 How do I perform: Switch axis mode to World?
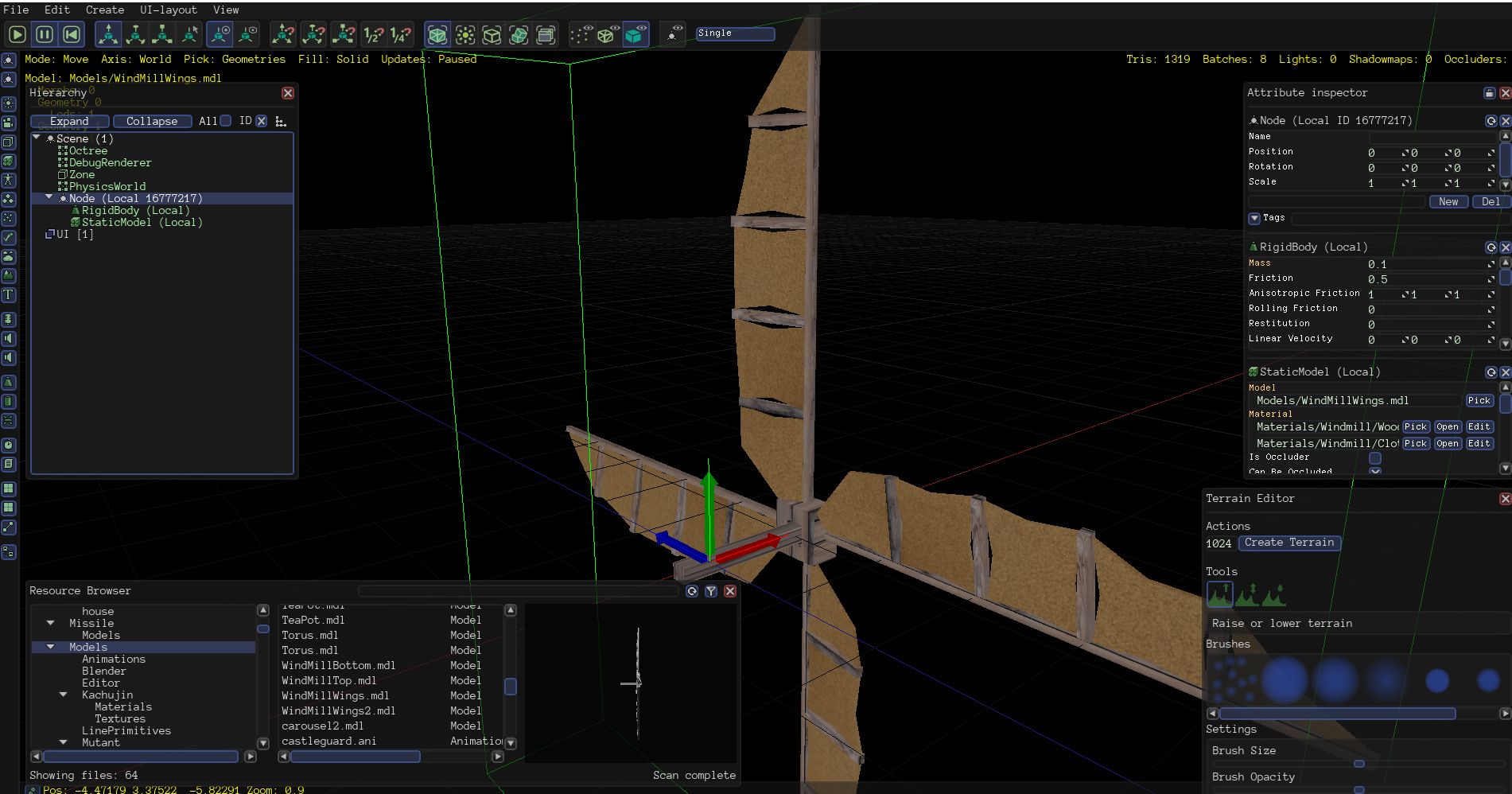(220, 34)
